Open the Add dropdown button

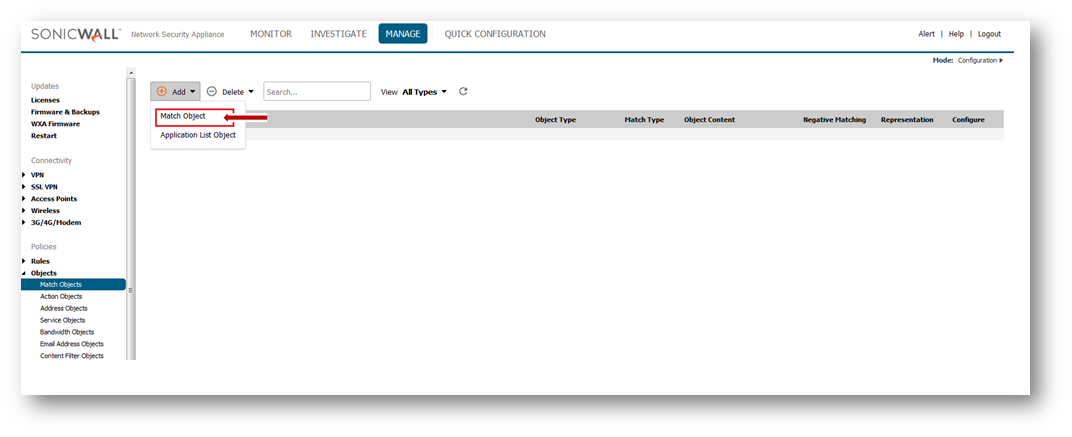pyautogui.click(x=176, y=91)
